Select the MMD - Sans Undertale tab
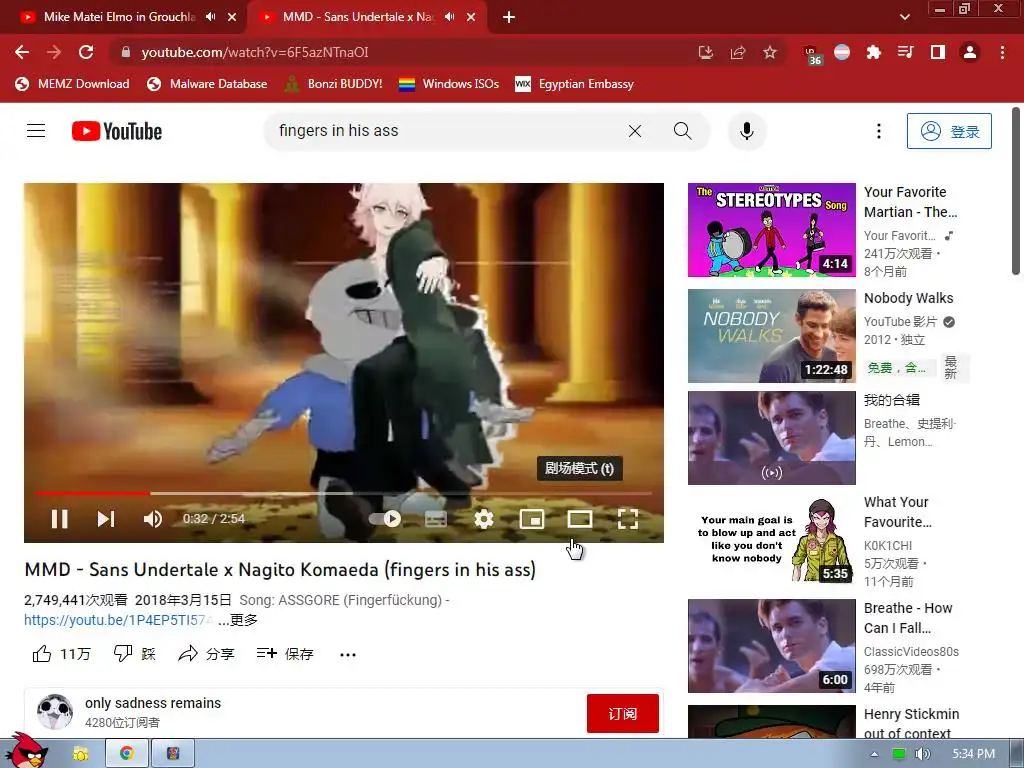The width and height of the screenshot is (1024, 768). (358, 17)
